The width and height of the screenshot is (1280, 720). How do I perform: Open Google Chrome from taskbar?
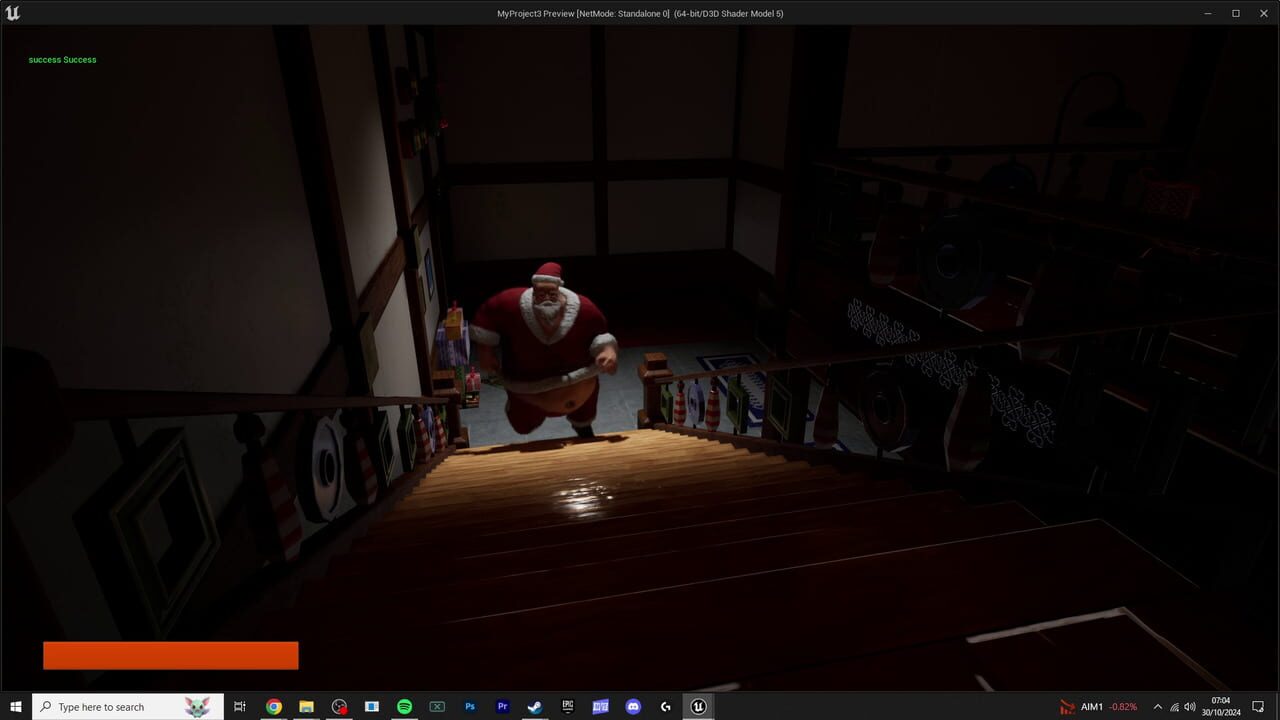274,707
